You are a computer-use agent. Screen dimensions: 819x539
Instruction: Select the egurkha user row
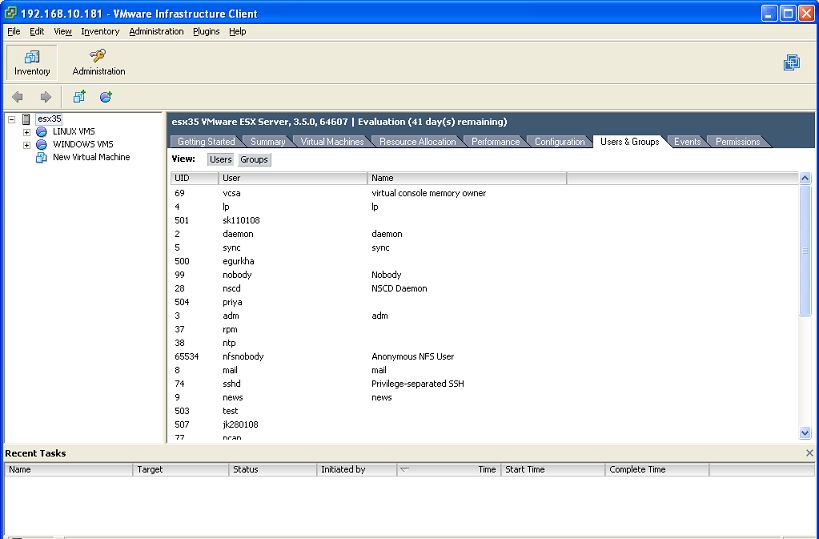click(x=485, y=261)
